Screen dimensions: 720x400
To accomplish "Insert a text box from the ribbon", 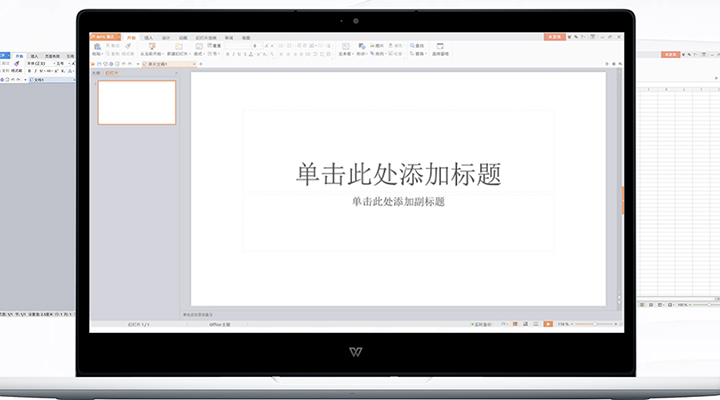I will pyautogui.click(x=346, y=47).
